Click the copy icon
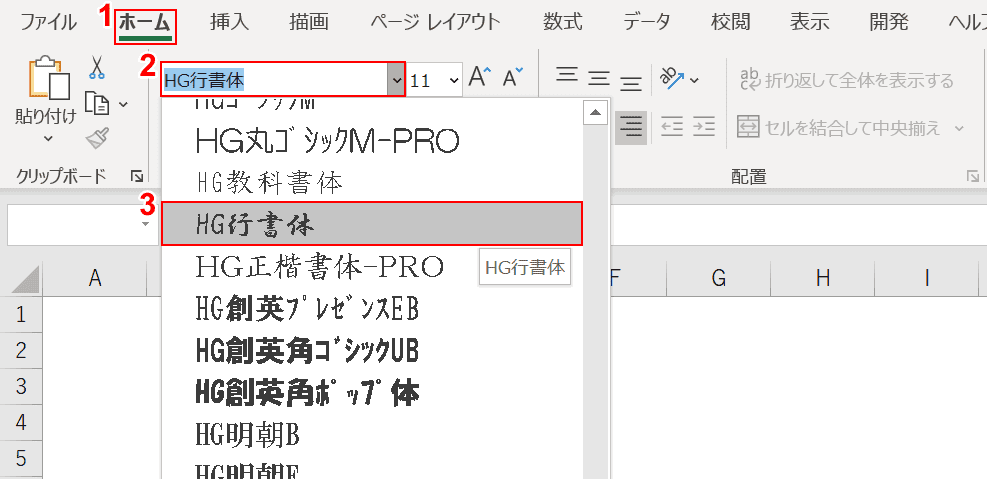This screenshot has height=479, width=987. [x=97, y=103]
